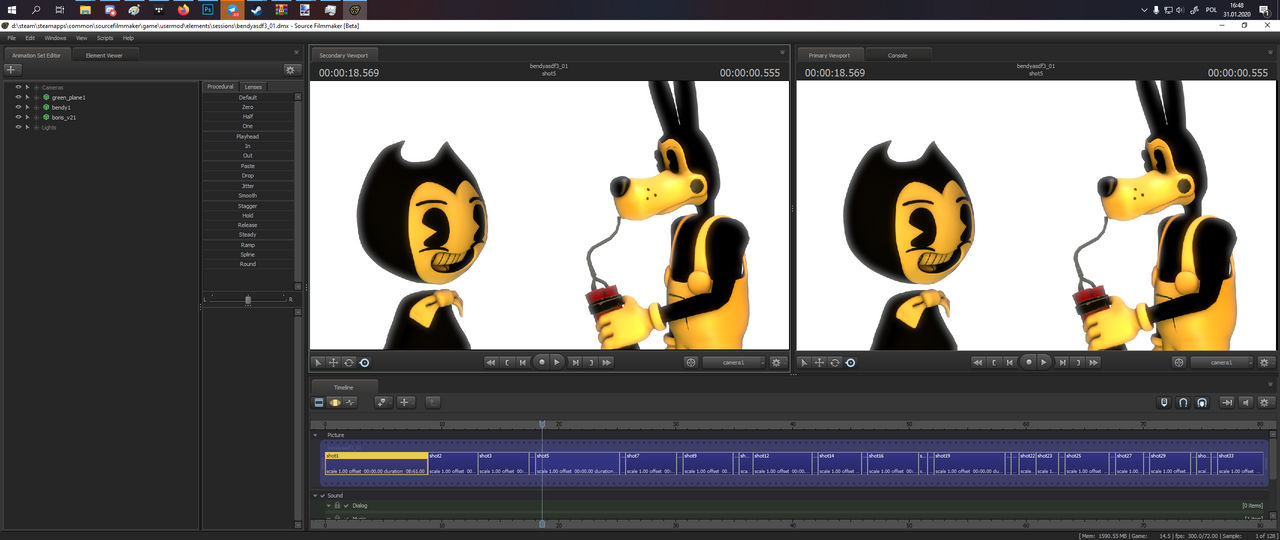1280x540 pixels.
Task: Toggle mute audio speaker in timeline
Action: 1246,402
